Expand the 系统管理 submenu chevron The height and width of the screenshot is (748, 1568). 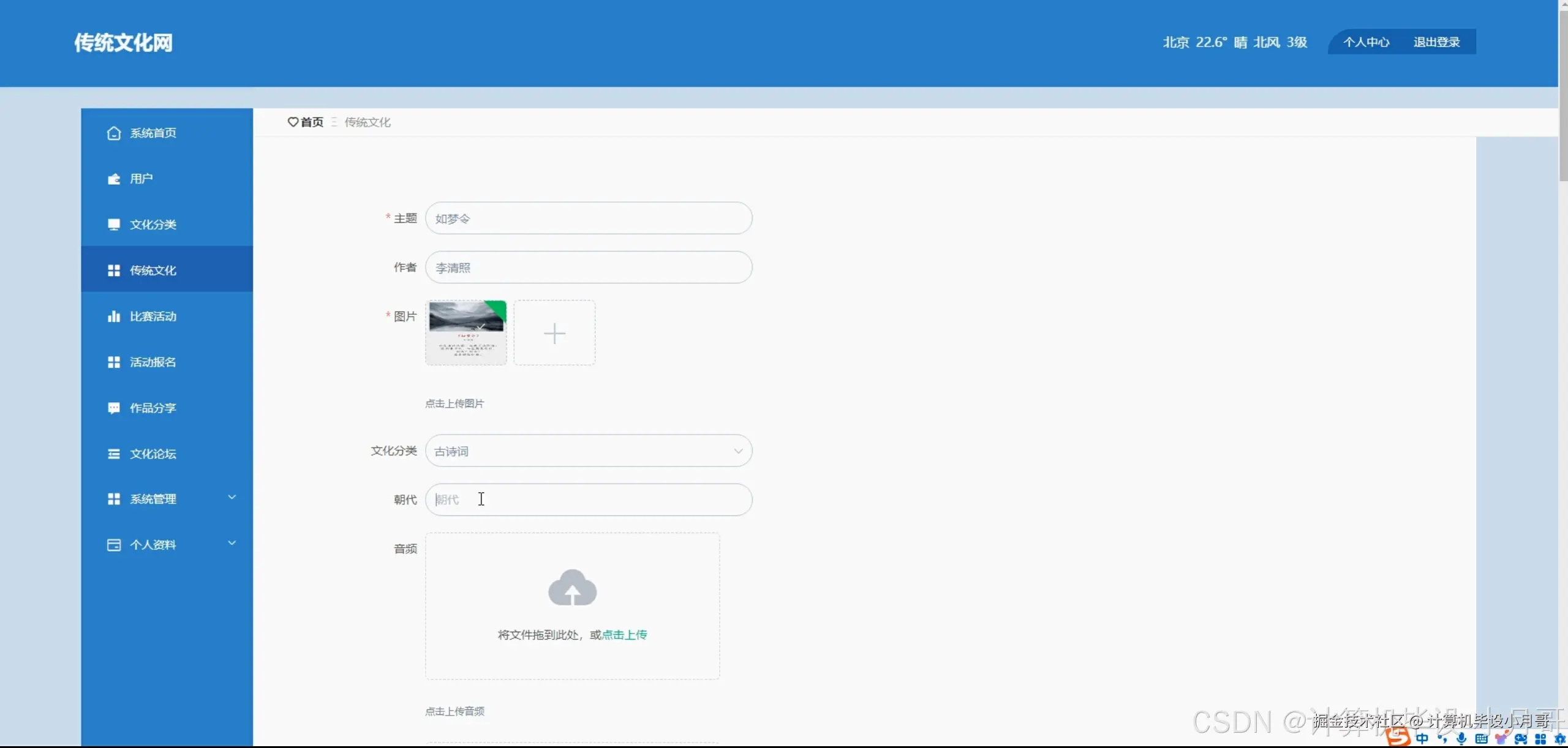tap(232, 497)
